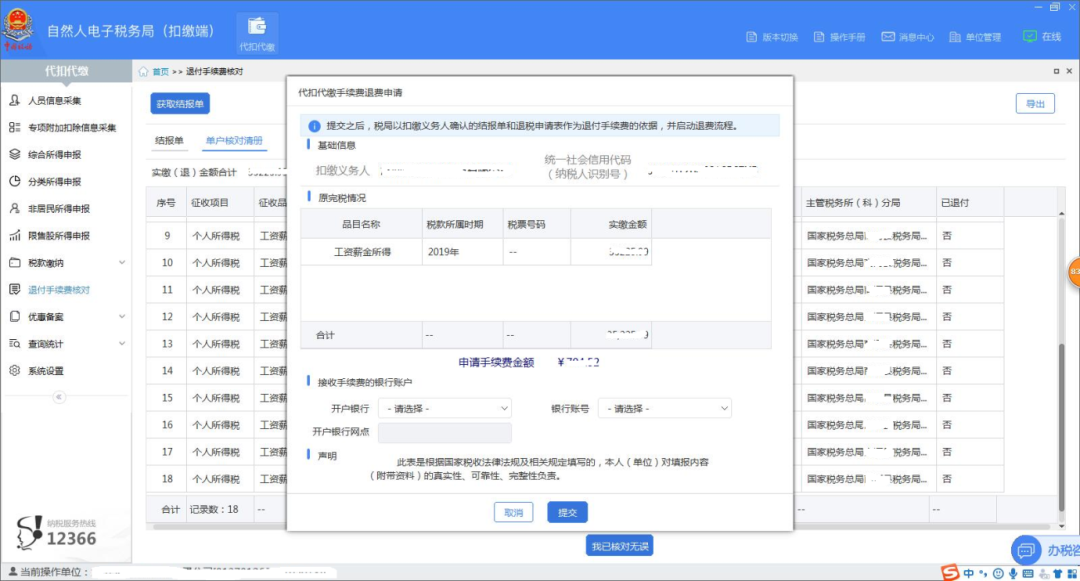Click the 获取结报单 button
The height and width of the screenshot is (581, 1080).
(180, 104)
